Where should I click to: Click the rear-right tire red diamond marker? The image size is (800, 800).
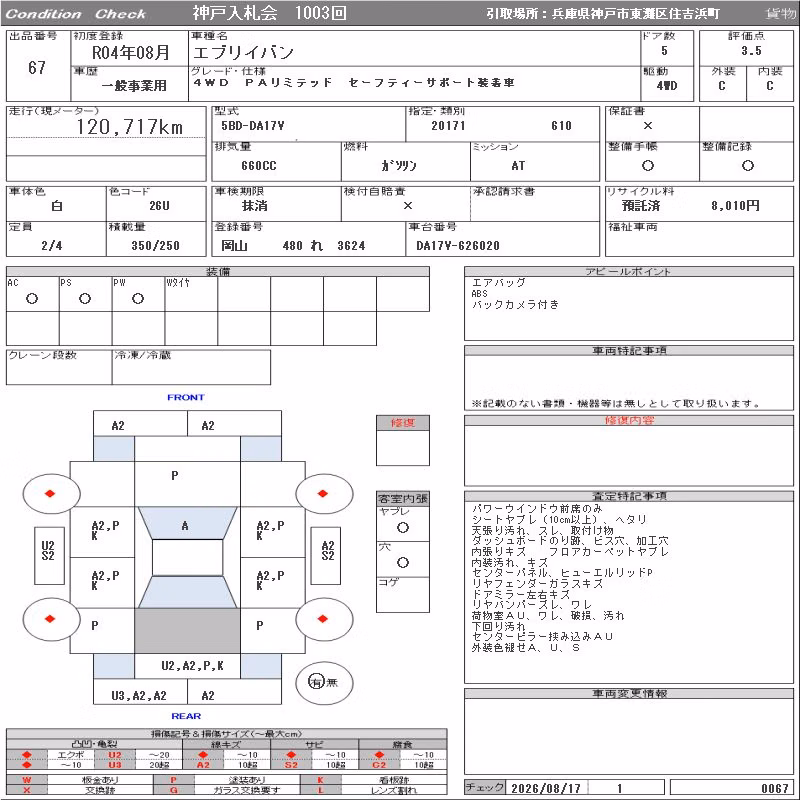(322, 618)
